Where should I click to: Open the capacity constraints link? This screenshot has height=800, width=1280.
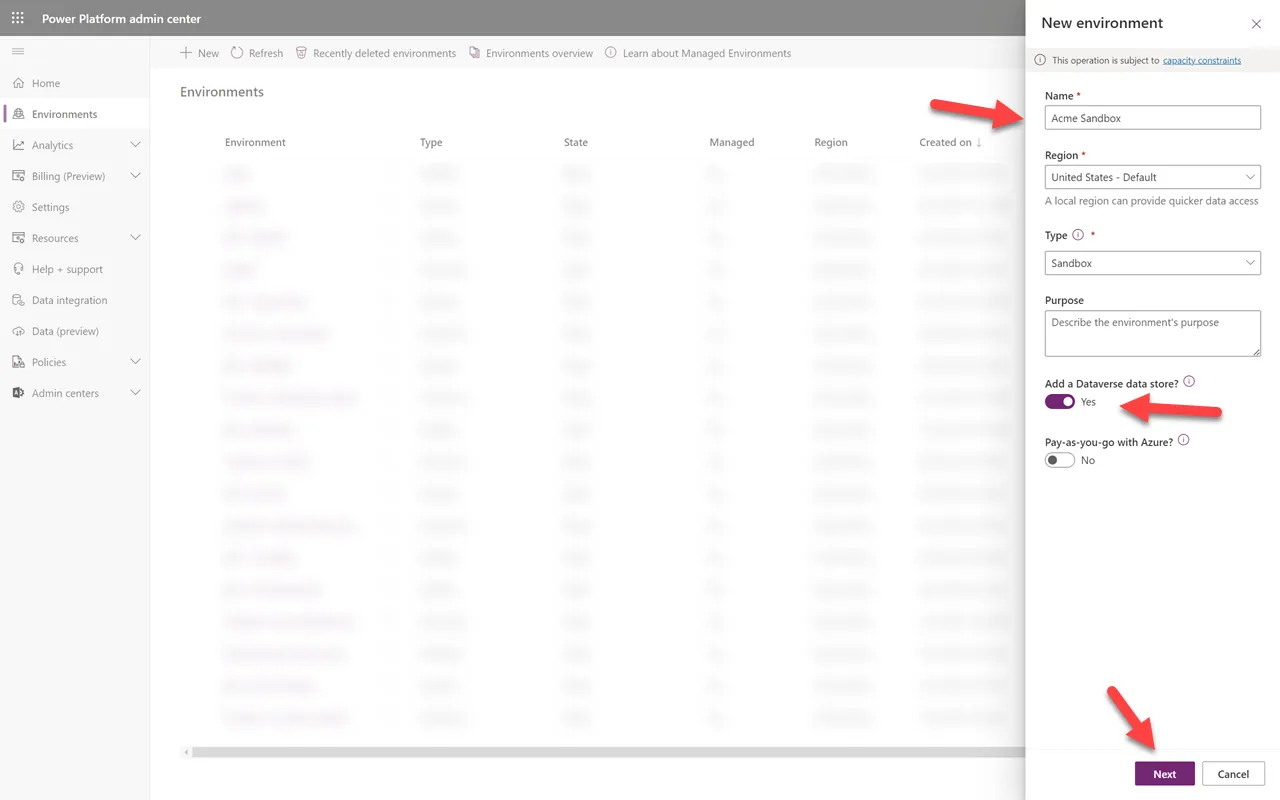(1201, 60)
